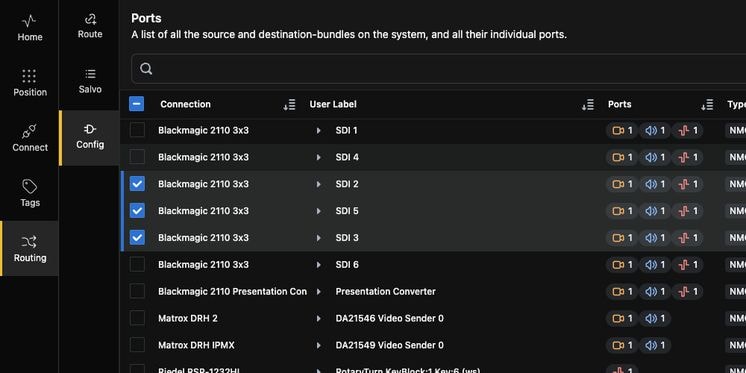The width and height of the screenshot is (746, 373).
Task: Switch to the Config tab
Action: point(89,137)
